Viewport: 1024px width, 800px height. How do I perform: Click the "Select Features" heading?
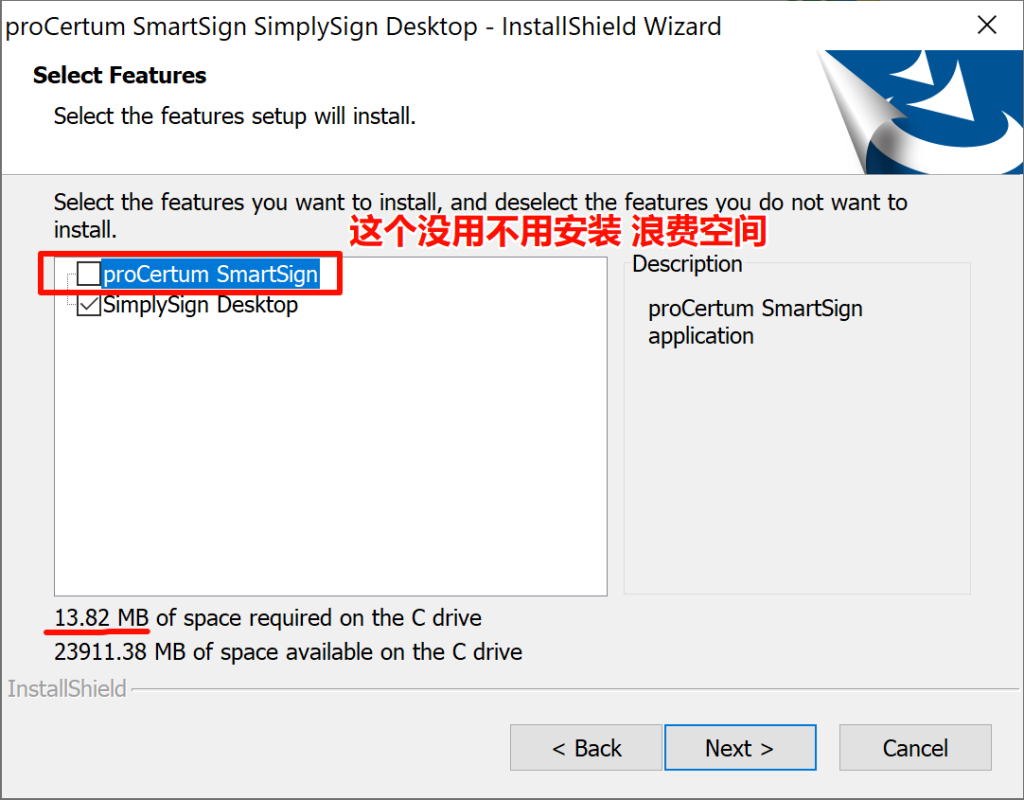(120, 75)
